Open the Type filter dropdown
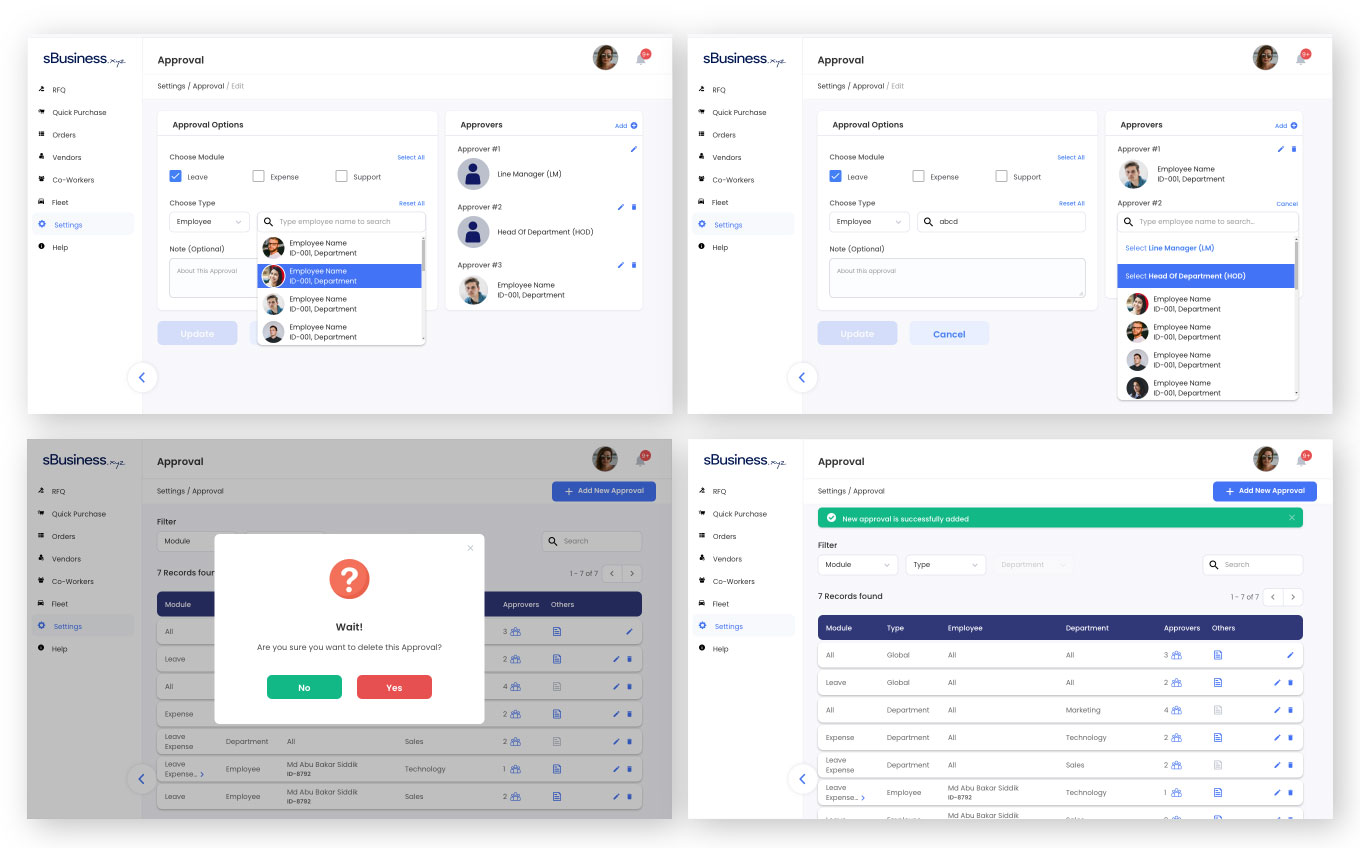The image size is (1360, 848). point(945,565)
